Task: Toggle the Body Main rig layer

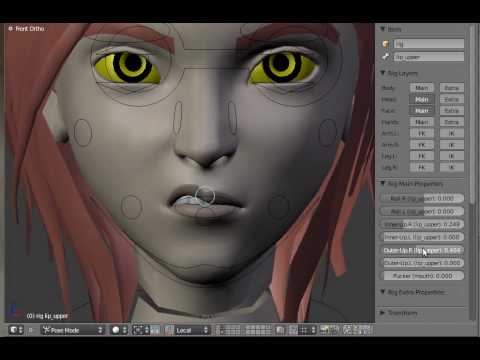Action: 422,88
